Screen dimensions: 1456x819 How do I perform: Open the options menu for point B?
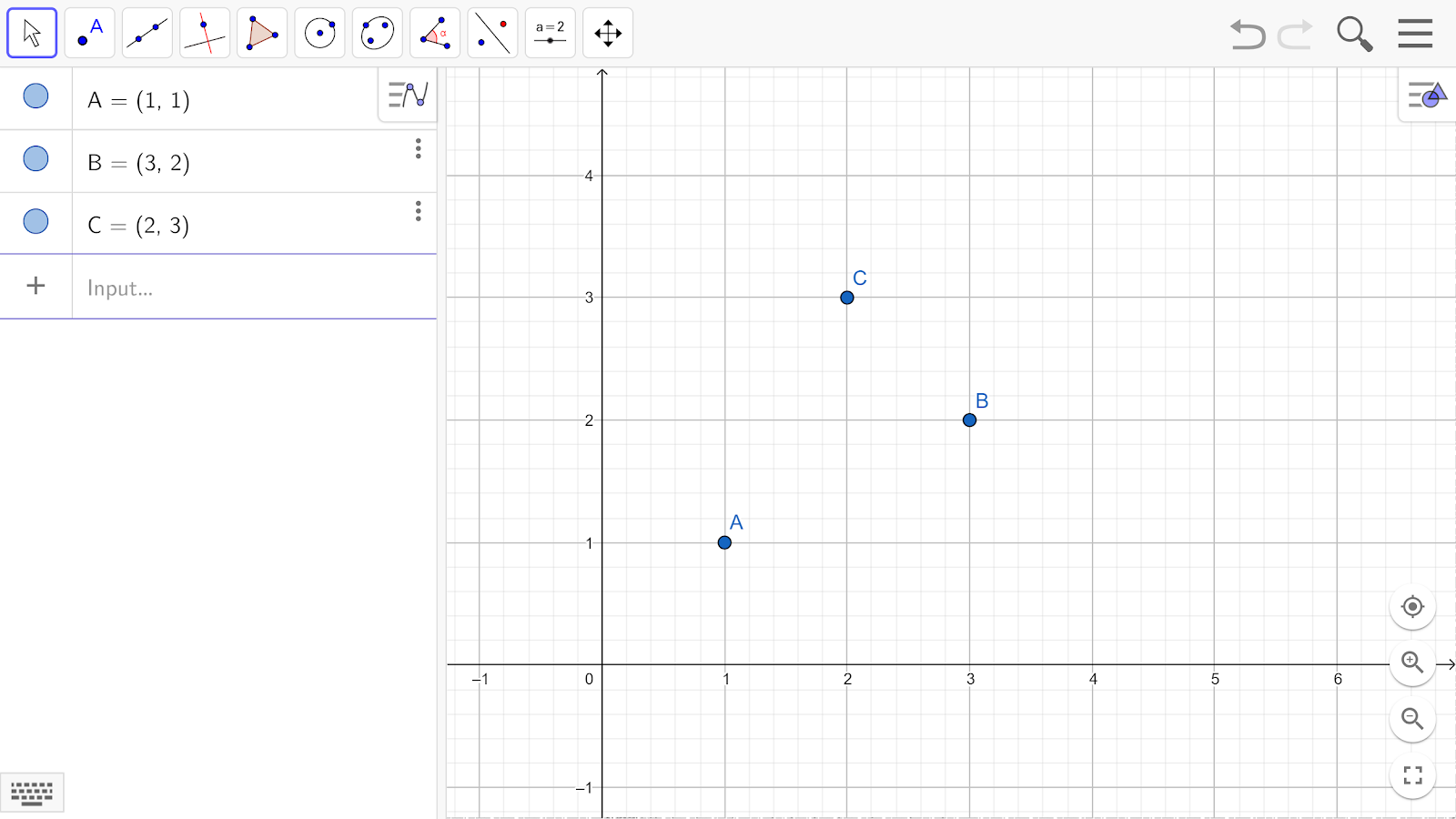[x=418, y=148]
